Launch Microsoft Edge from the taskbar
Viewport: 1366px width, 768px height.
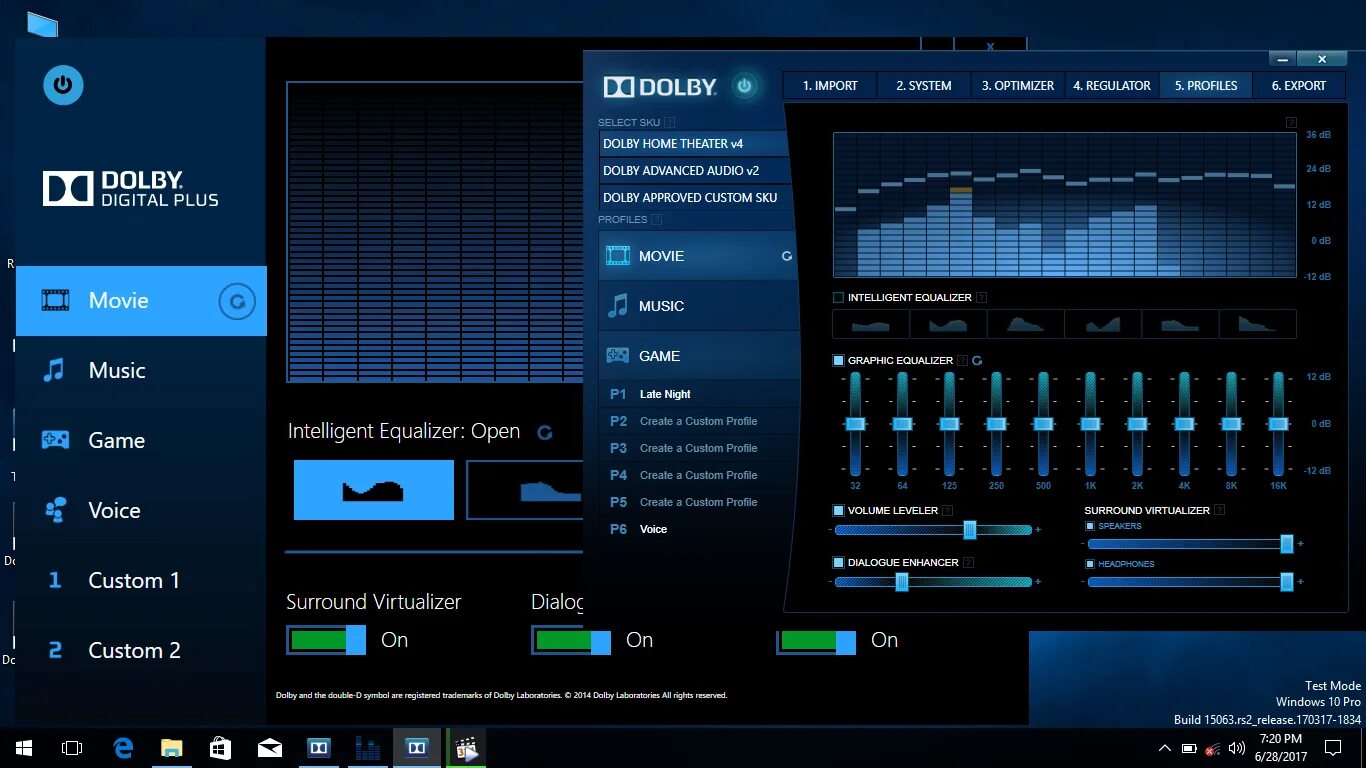click(x=123, y=748)
